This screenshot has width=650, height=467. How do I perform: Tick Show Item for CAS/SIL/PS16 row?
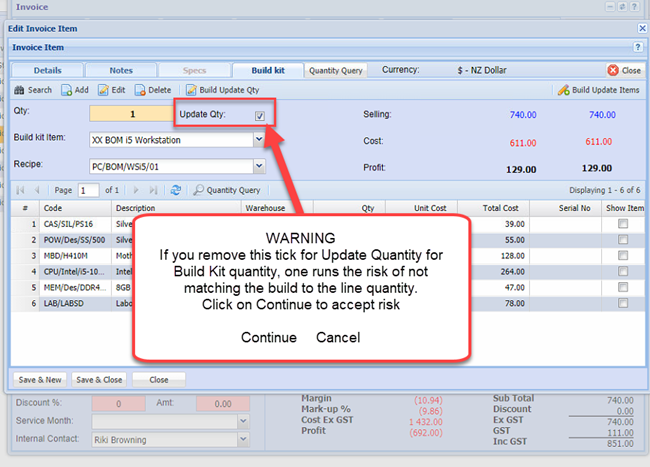(x=624, y=224)
